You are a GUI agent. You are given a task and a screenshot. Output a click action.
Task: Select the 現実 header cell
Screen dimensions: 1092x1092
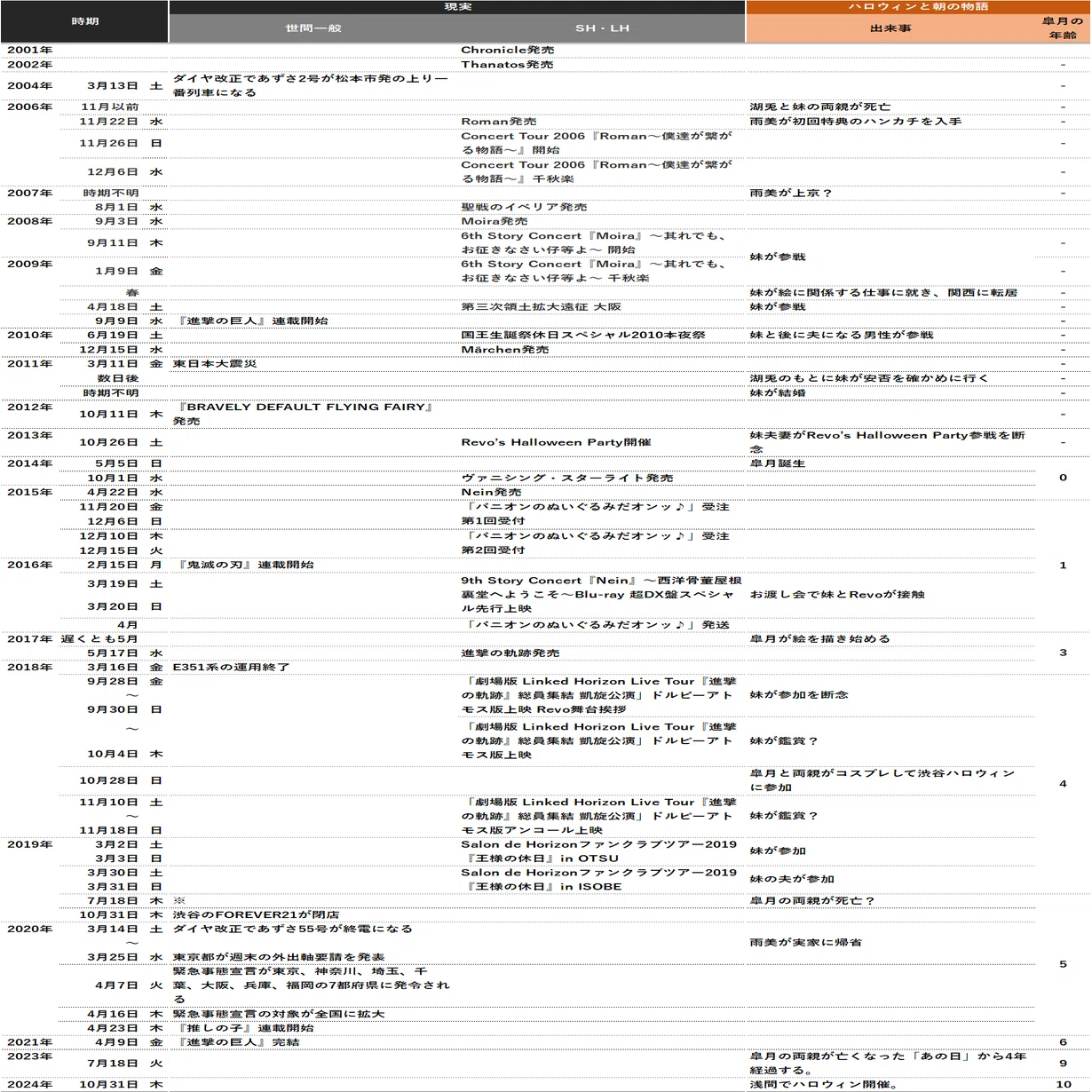tap(457, 7)
